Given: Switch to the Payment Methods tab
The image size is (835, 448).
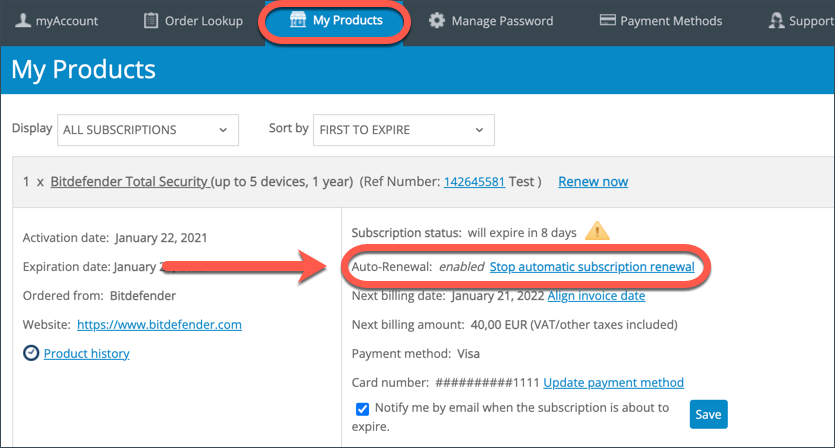Looking at the screenshot, I should point(660,21).
